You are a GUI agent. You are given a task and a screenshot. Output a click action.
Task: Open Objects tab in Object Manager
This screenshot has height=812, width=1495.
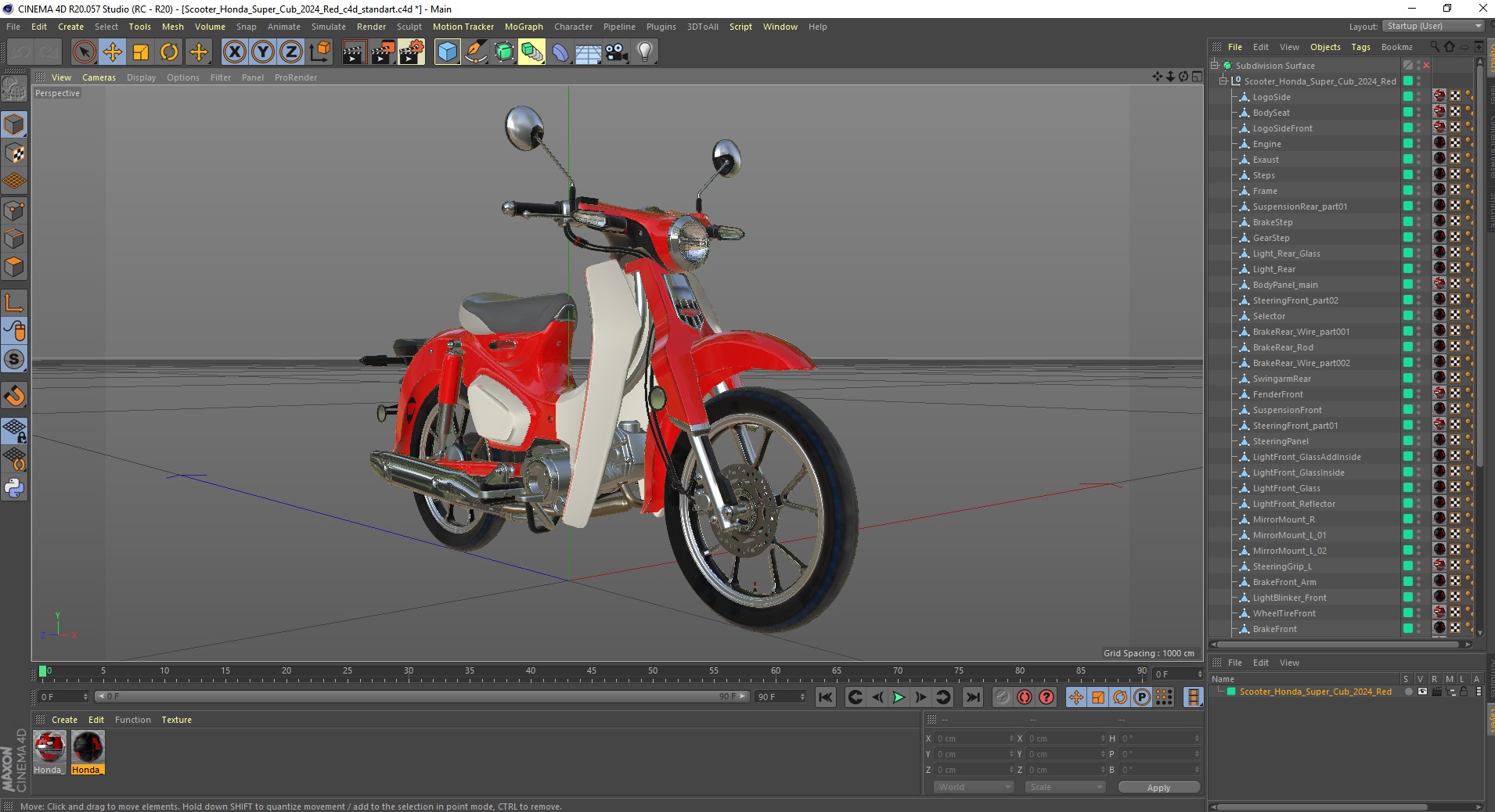[1325, 47]
